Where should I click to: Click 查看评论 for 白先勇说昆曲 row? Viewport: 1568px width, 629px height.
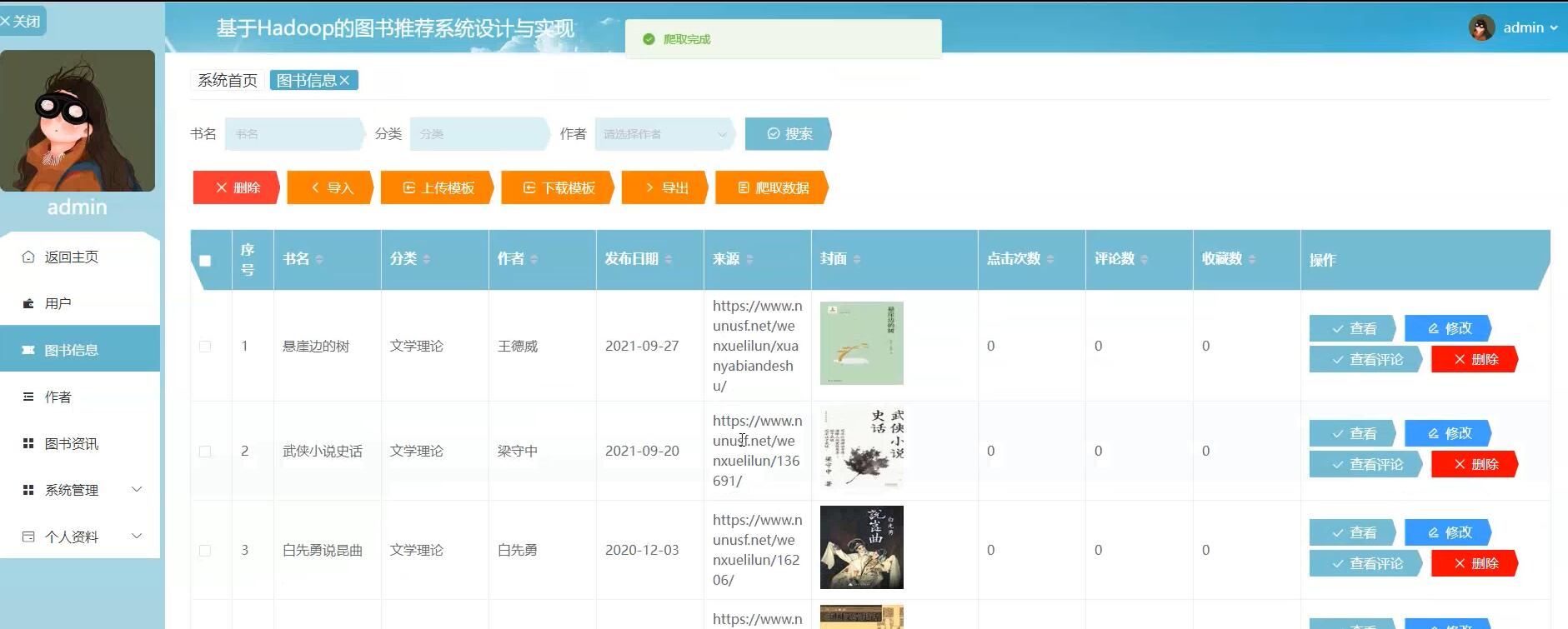(1366, 563)
